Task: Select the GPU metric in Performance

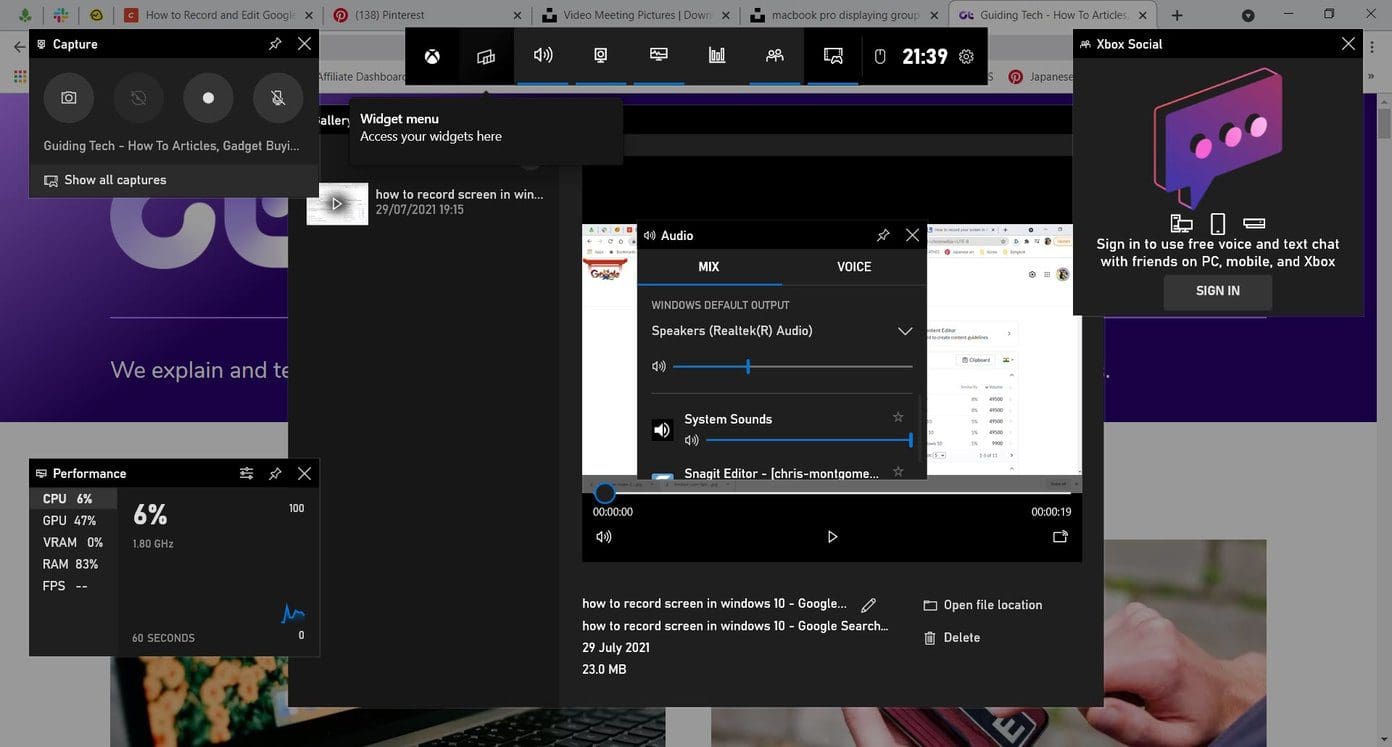Action: 73,521
